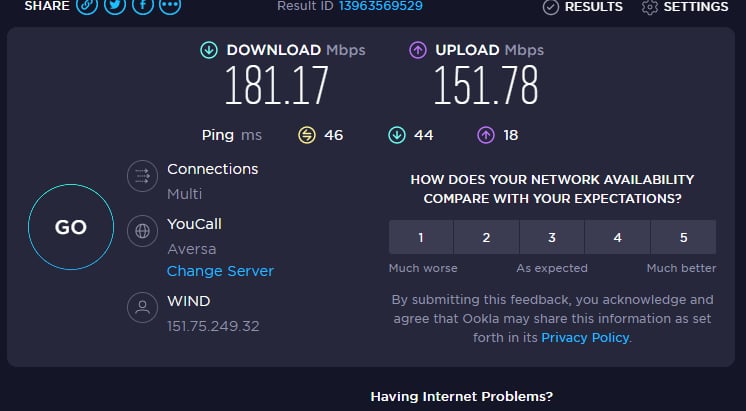Click the user icon beside WIND
This screenshot has height=411, width=746.
click(x=142, y=307)
